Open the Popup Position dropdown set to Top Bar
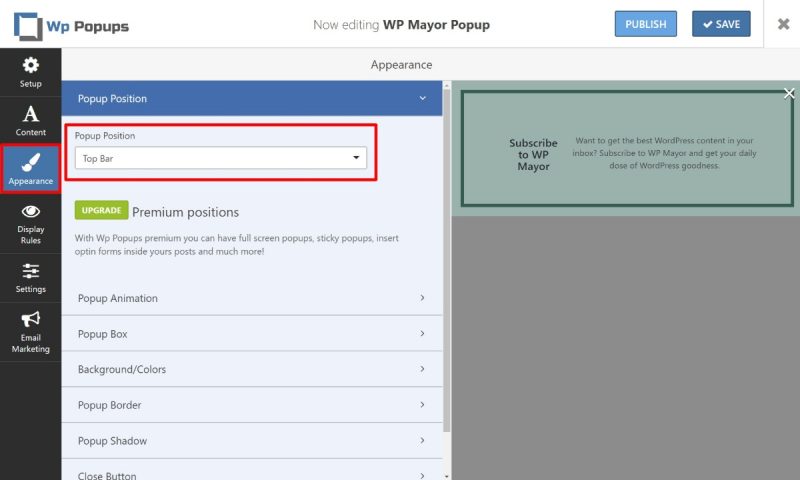 (x=220, y=158)
